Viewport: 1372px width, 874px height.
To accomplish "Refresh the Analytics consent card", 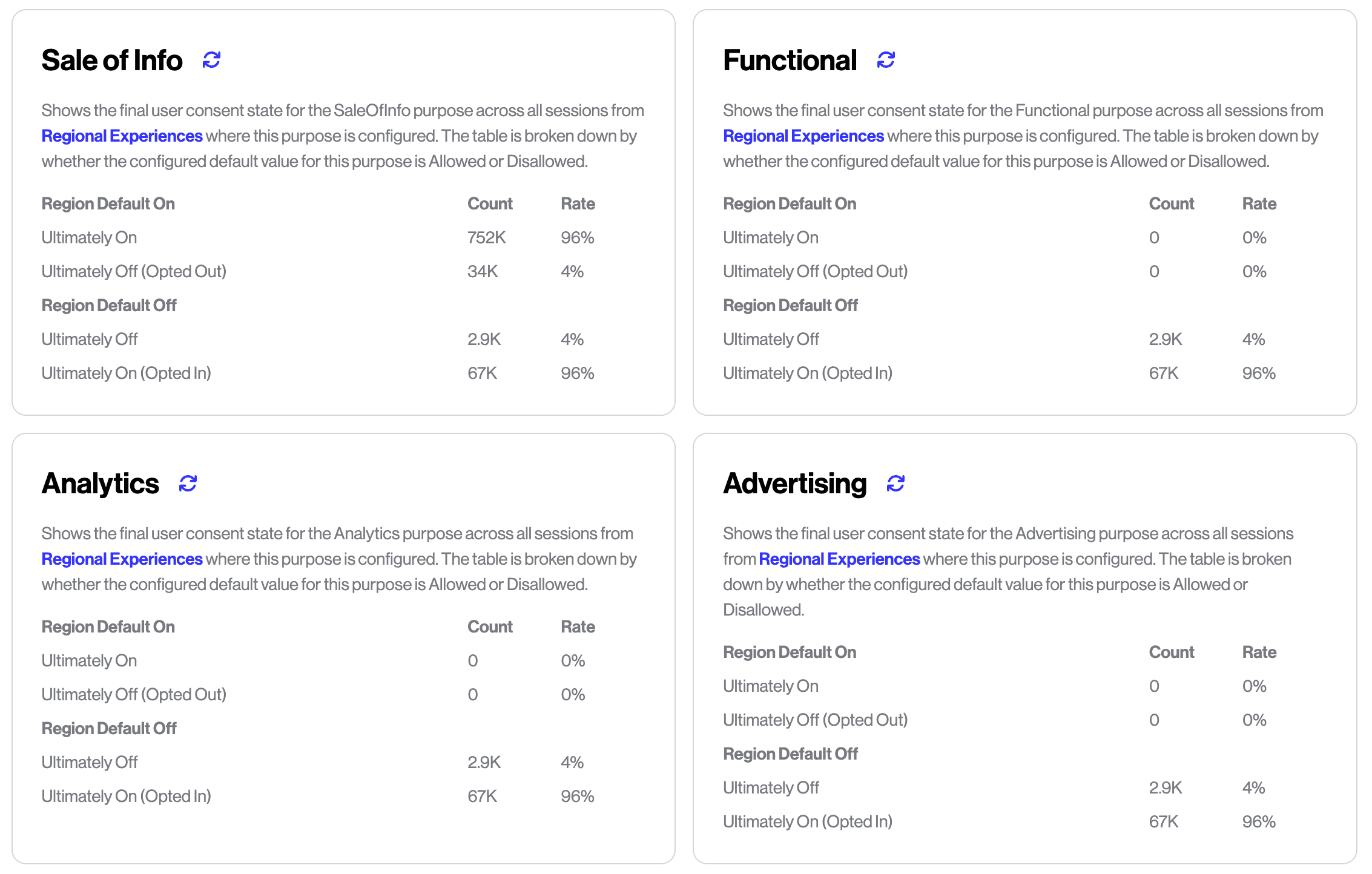I will coord(188,484).
